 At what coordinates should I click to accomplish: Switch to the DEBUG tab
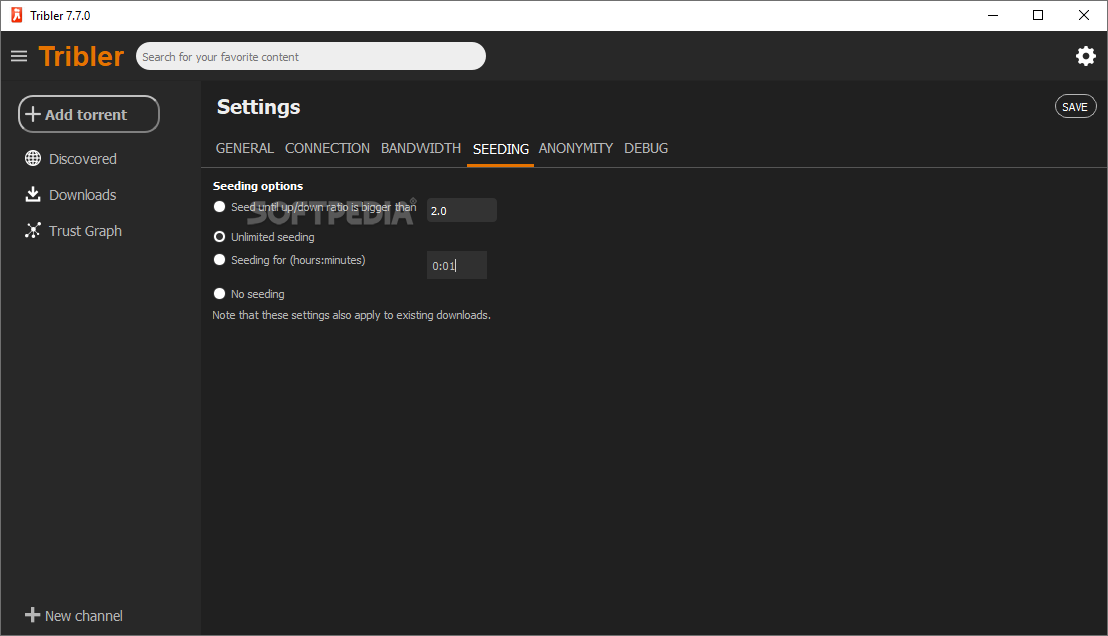[x=646, y=148]
